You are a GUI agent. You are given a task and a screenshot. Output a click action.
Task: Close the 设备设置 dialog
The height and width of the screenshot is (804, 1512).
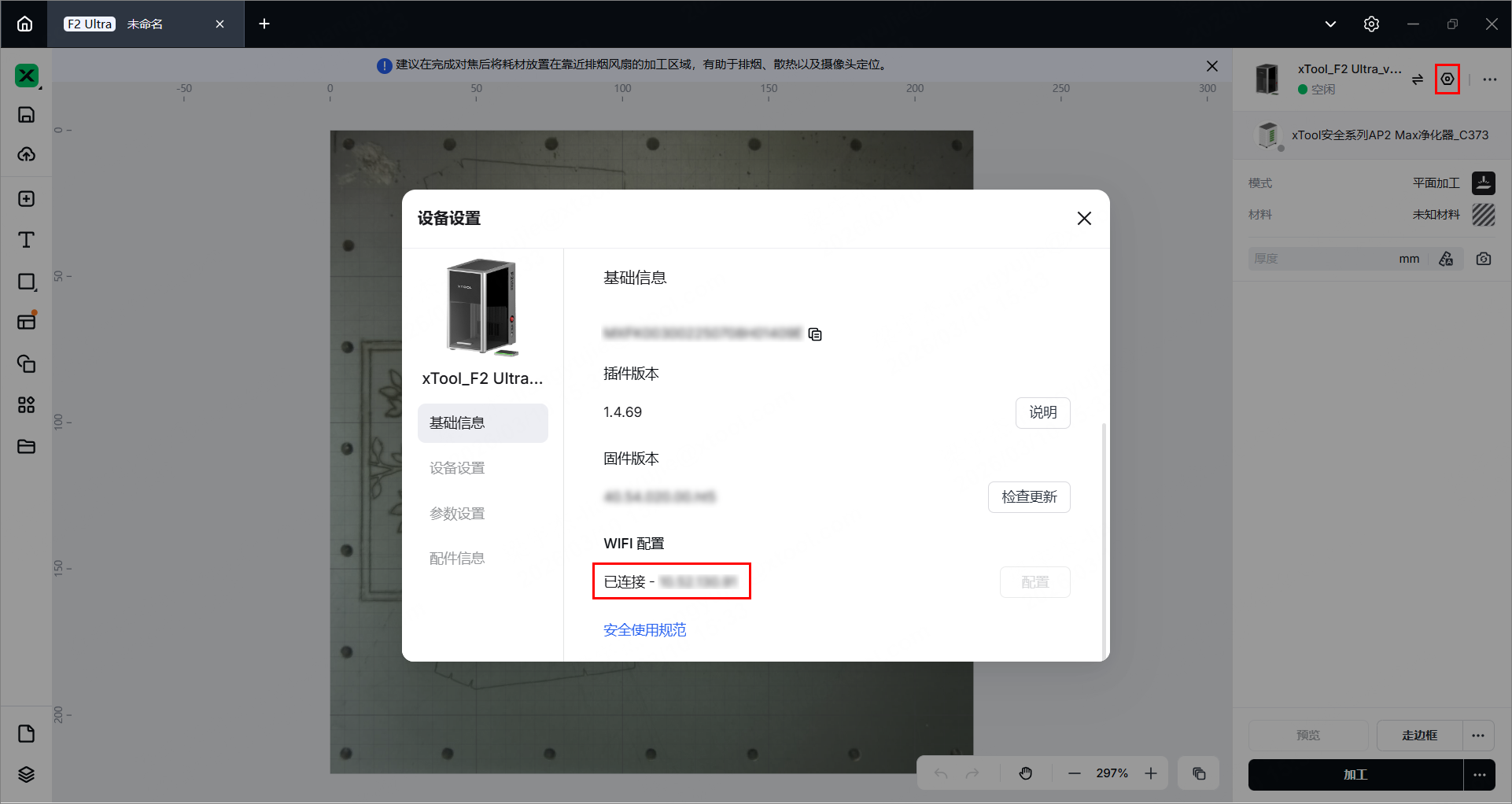point(1084,219)
